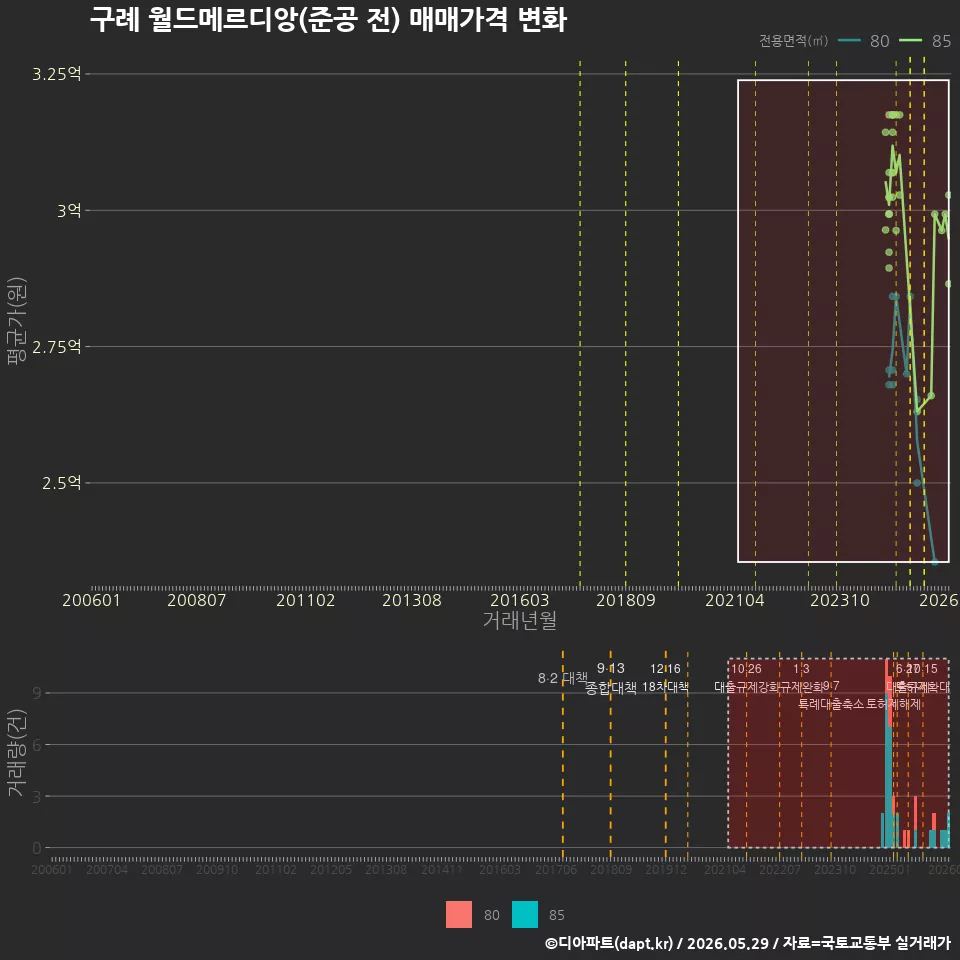This screenshot has width=960, height=960.
Task: Click the 6 label on volume y-axis
Action: click(x=37, y=744)
